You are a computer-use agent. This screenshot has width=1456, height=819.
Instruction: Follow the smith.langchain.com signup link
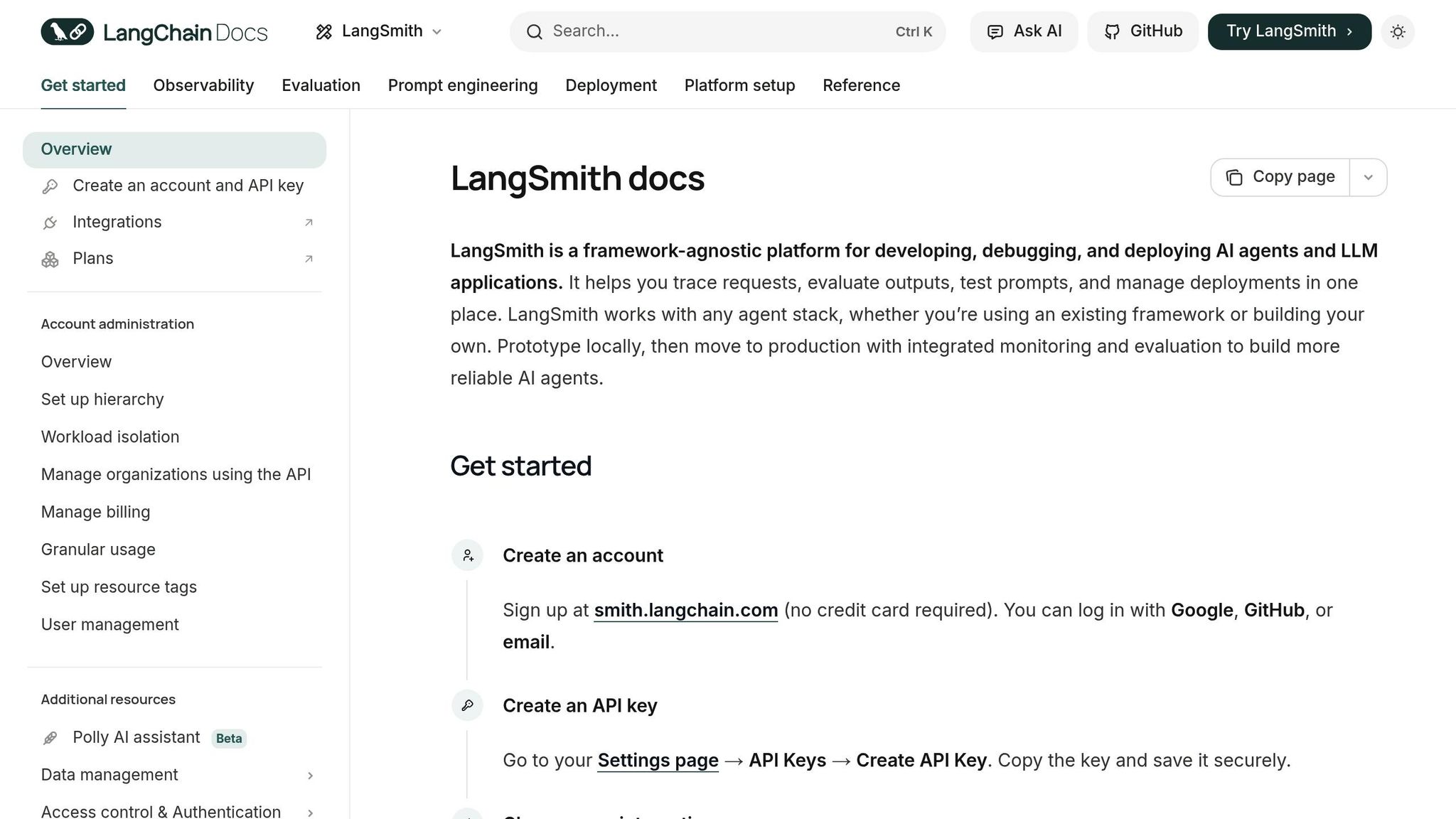tap(685, 610)
